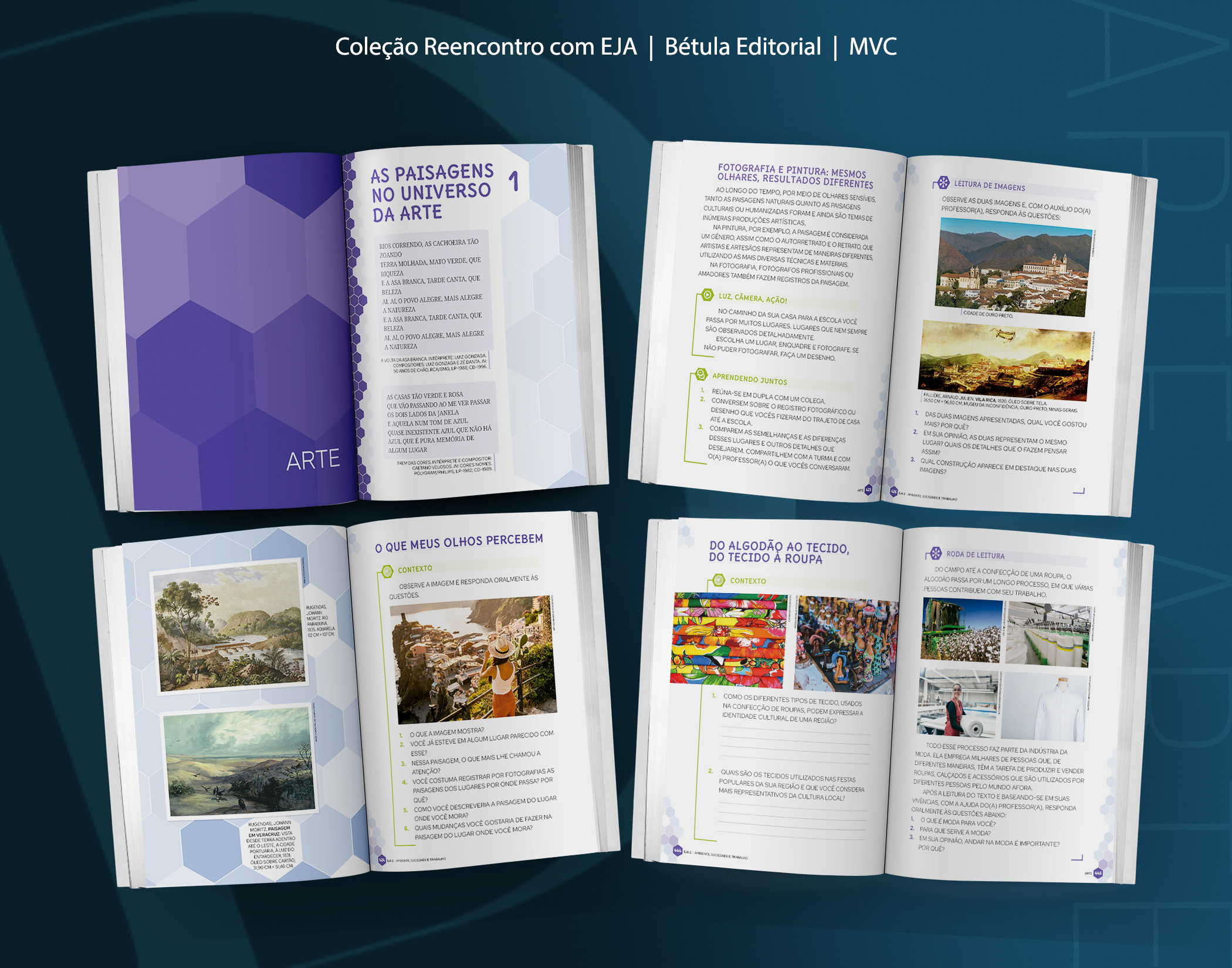The image size is (1232, 968).
Task: Click the "Leitura de Imagens" section label
Action: click(989, 186)
